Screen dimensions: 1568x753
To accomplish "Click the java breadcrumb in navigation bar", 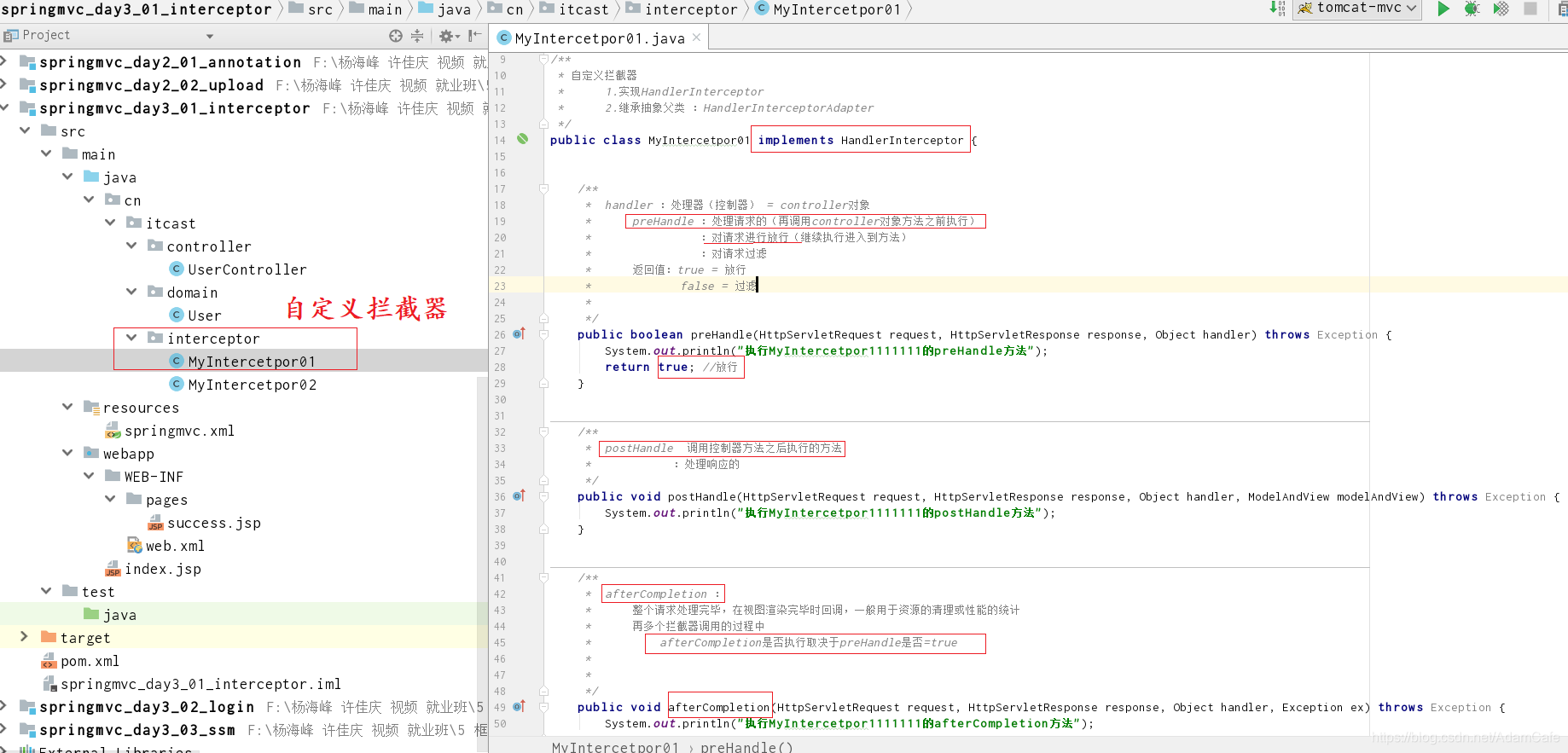I will (444, 9).
